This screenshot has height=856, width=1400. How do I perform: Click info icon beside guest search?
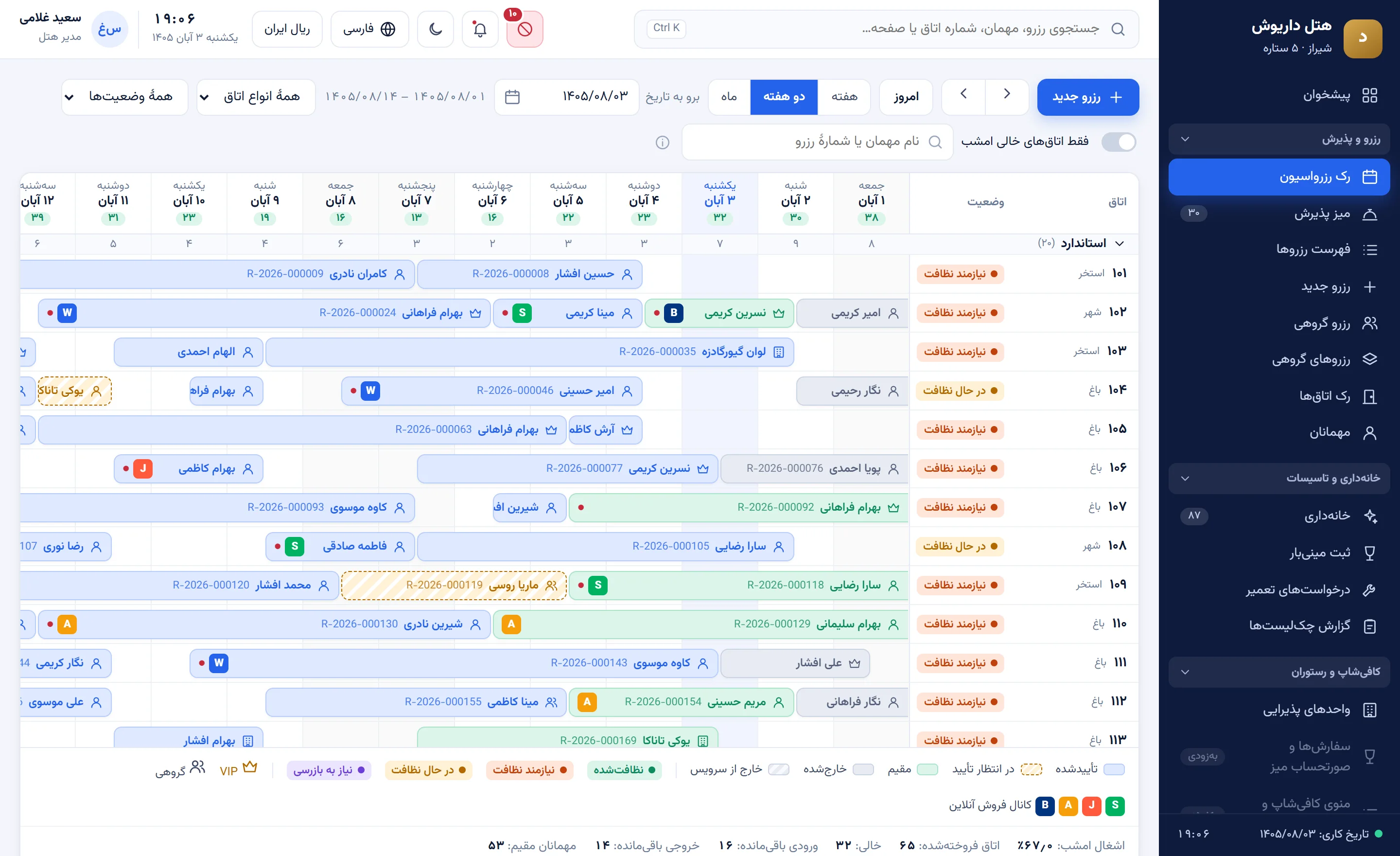click(x=662, y=142)
